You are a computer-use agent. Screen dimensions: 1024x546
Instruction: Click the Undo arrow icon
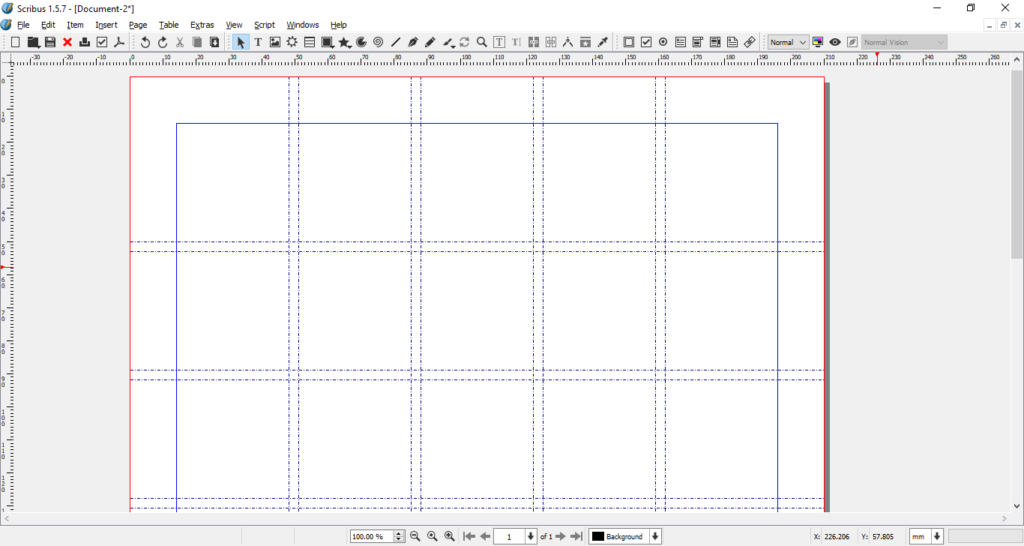pyautogui.click(x=145, y=42)
